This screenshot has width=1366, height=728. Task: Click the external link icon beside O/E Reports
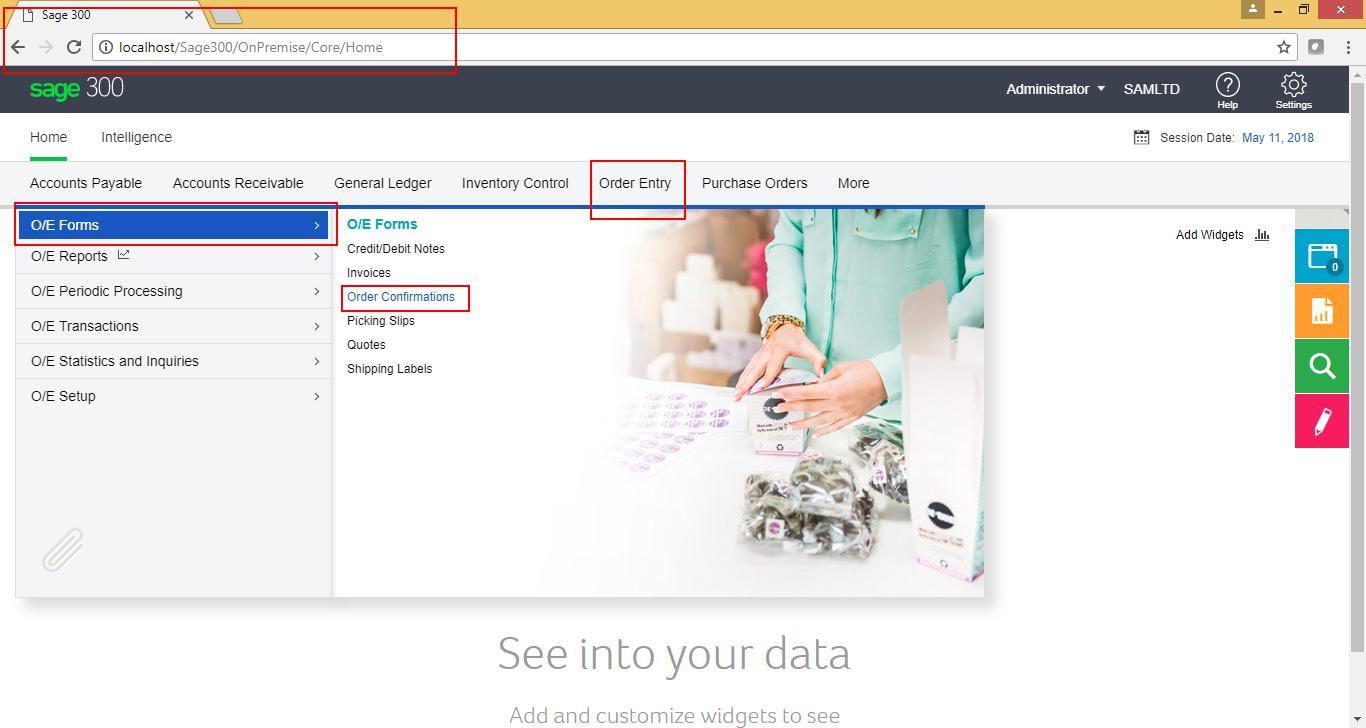coord(124,255)
